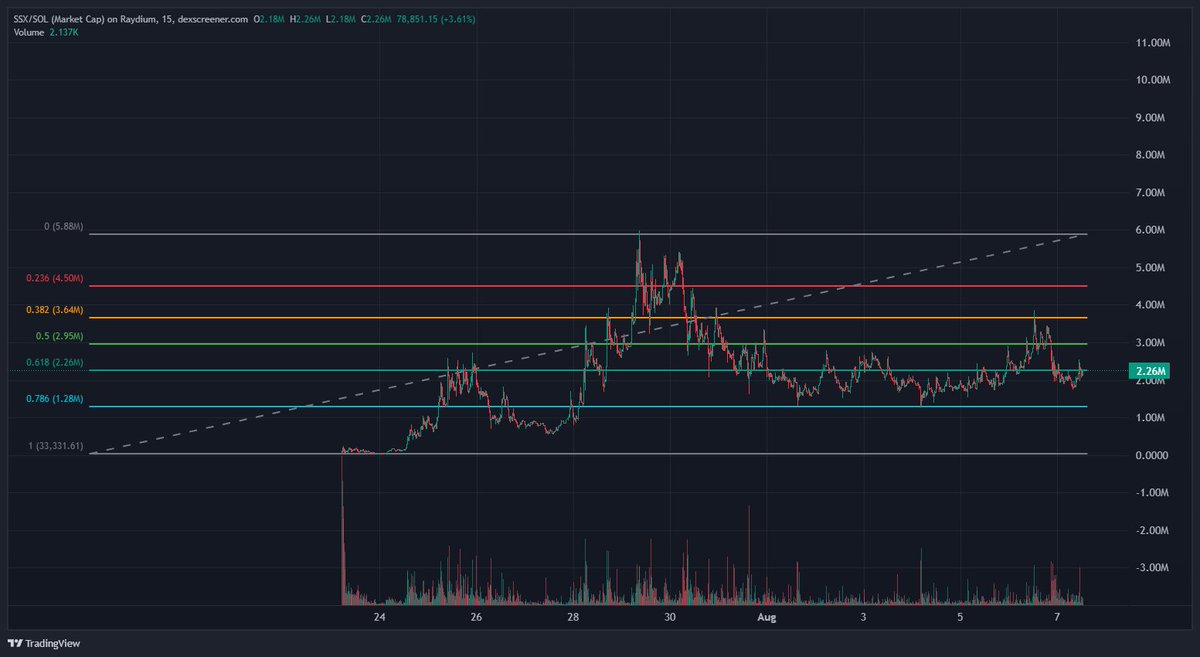1200x657 pixels.
Task: Select the green 0.5 (2.95M) Fibonacci label
Action: click(60, 336)
